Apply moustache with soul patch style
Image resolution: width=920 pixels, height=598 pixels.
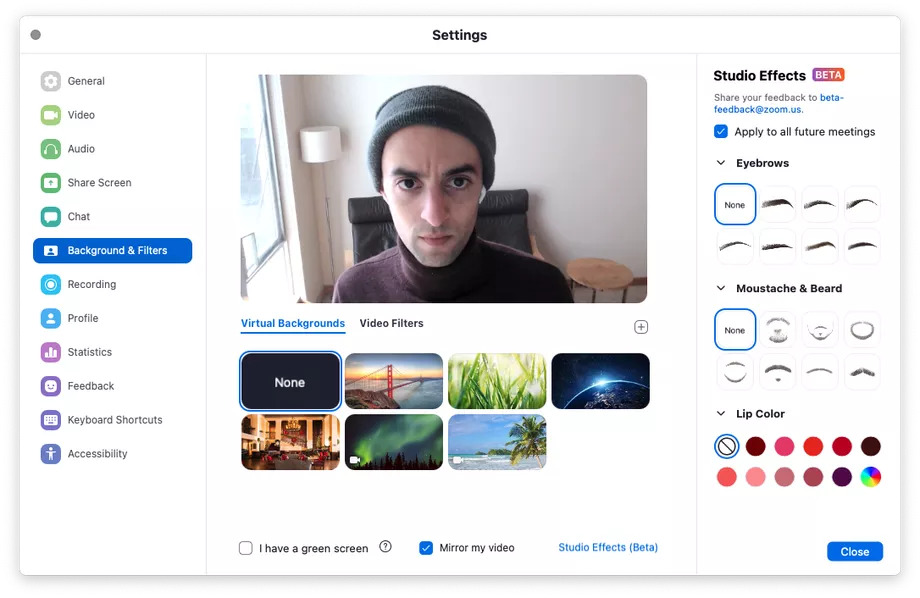click(777, 372)
